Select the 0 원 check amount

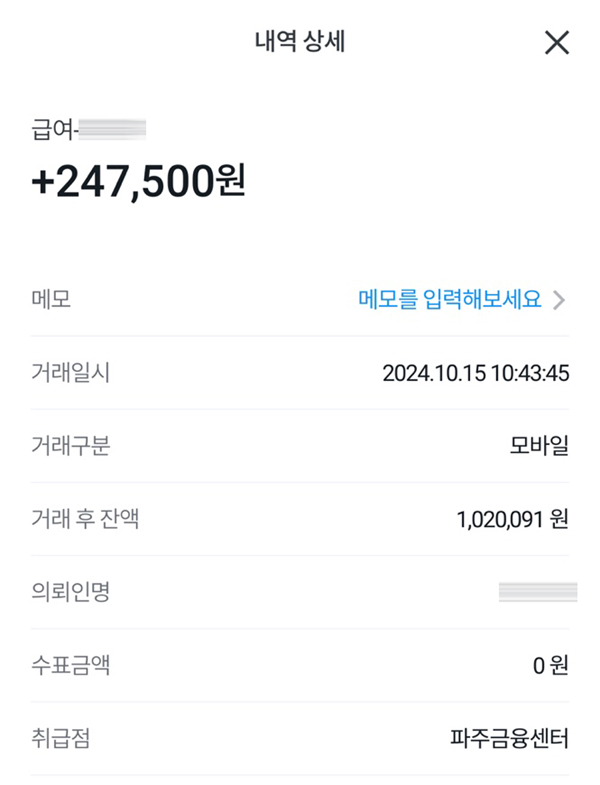point(550,665)
